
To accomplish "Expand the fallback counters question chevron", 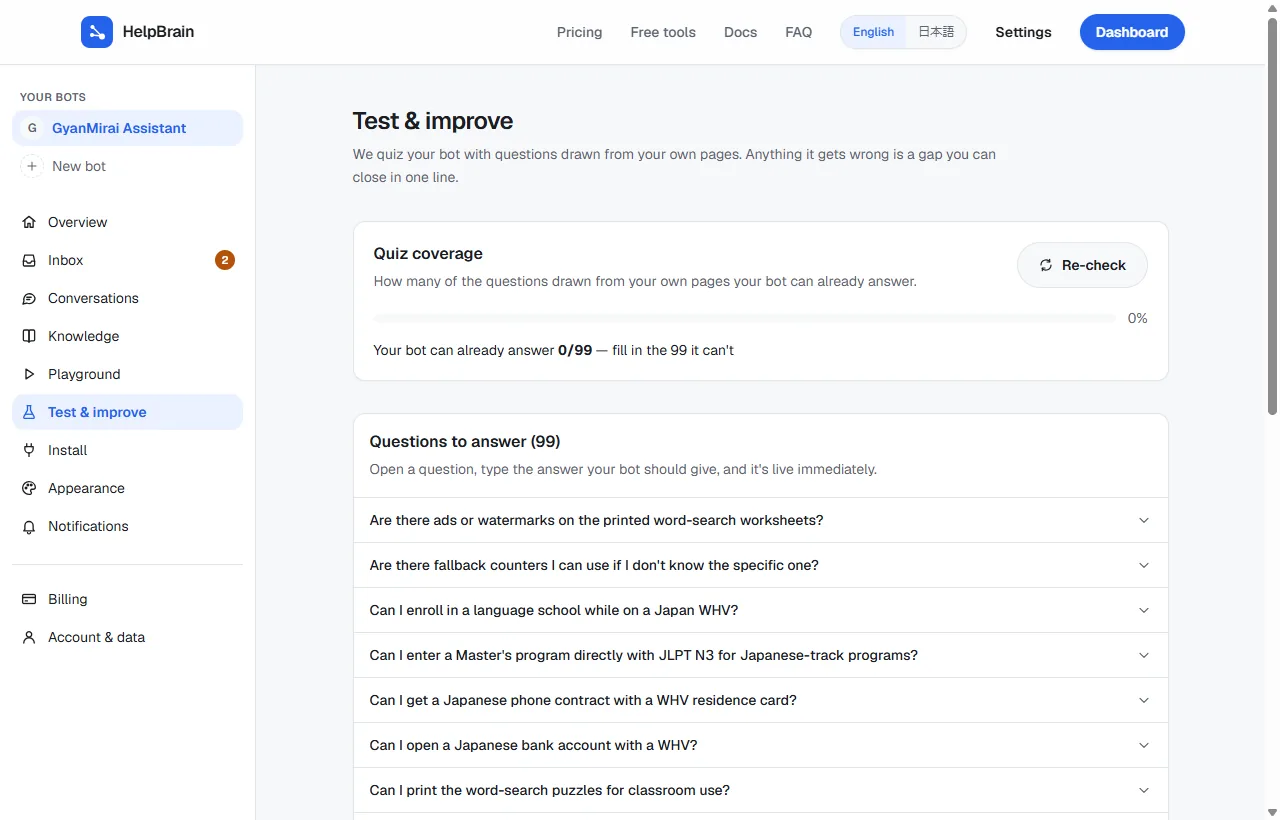I will (x=1144, y=565).
